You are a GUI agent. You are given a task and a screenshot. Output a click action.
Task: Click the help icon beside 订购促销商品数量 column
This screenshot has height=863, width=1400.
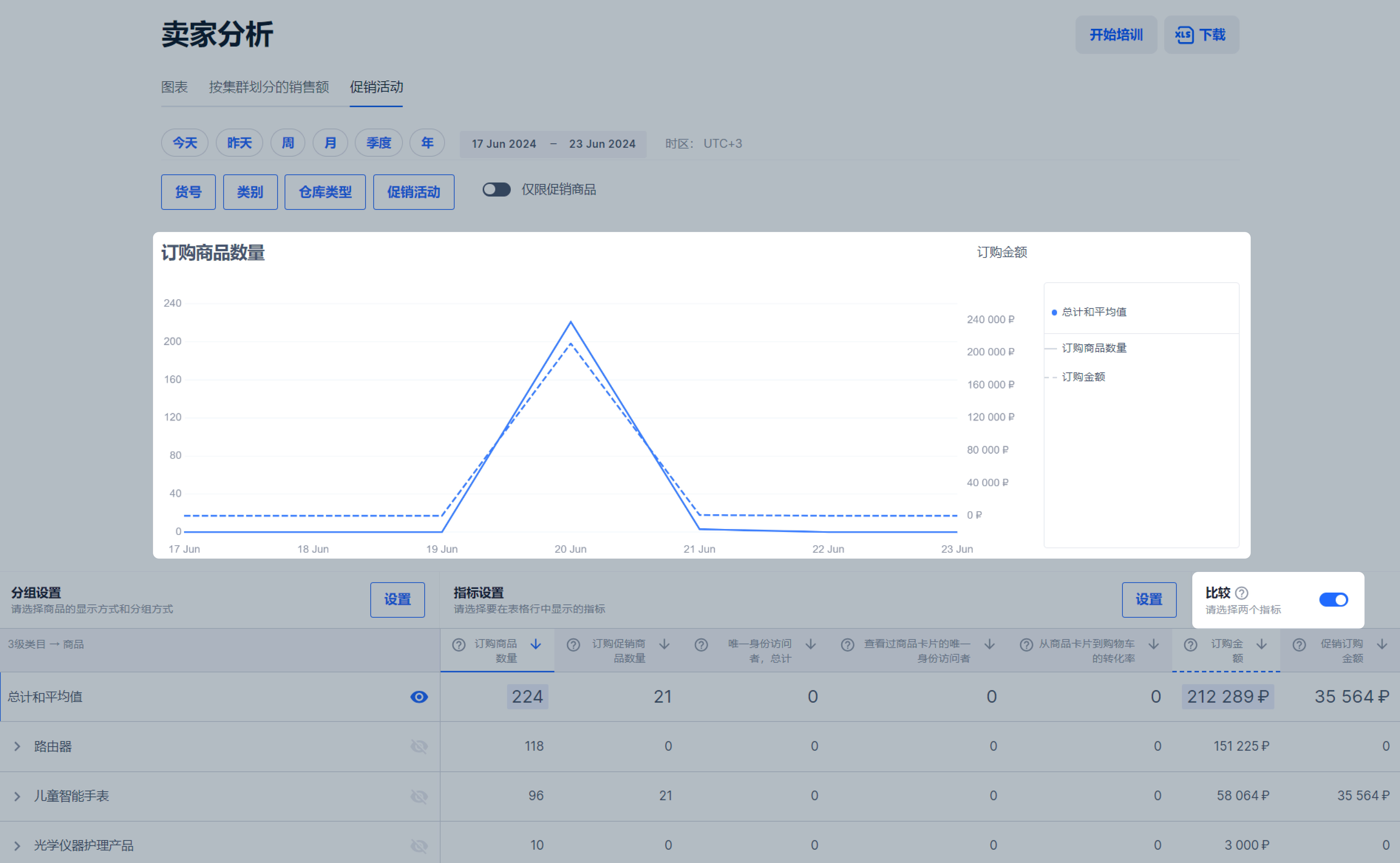[573, 645]
